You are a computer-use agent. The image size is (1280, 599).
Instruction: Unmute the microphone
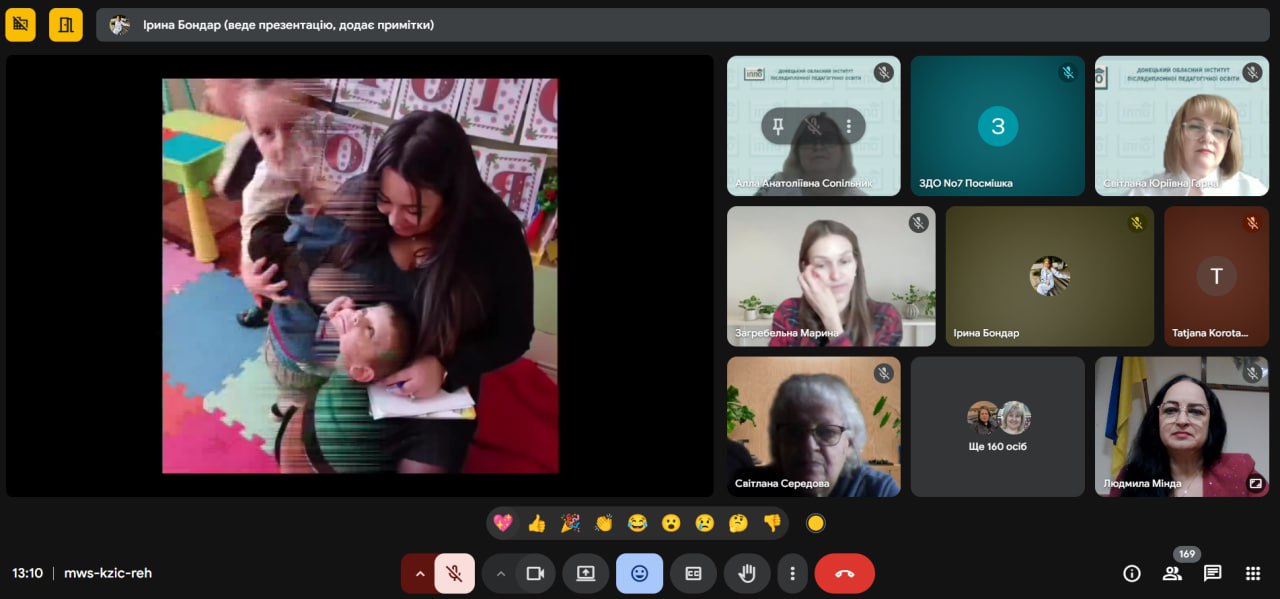click(454, 573)
